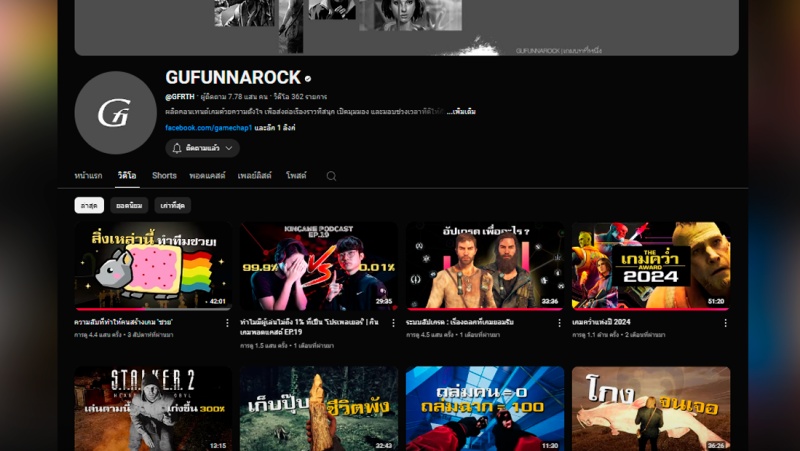Click the bell icon on the subscribe button
The image size is (800, 451).
(x=177, y=148)
